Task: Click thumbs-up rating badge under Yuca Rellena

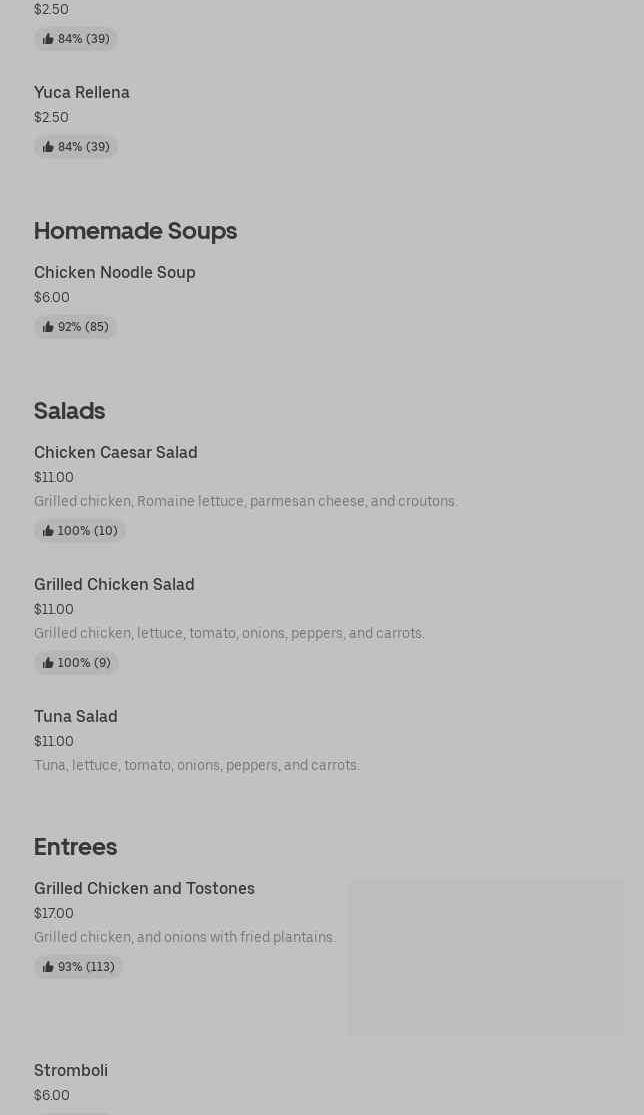Action: point(76,147)
